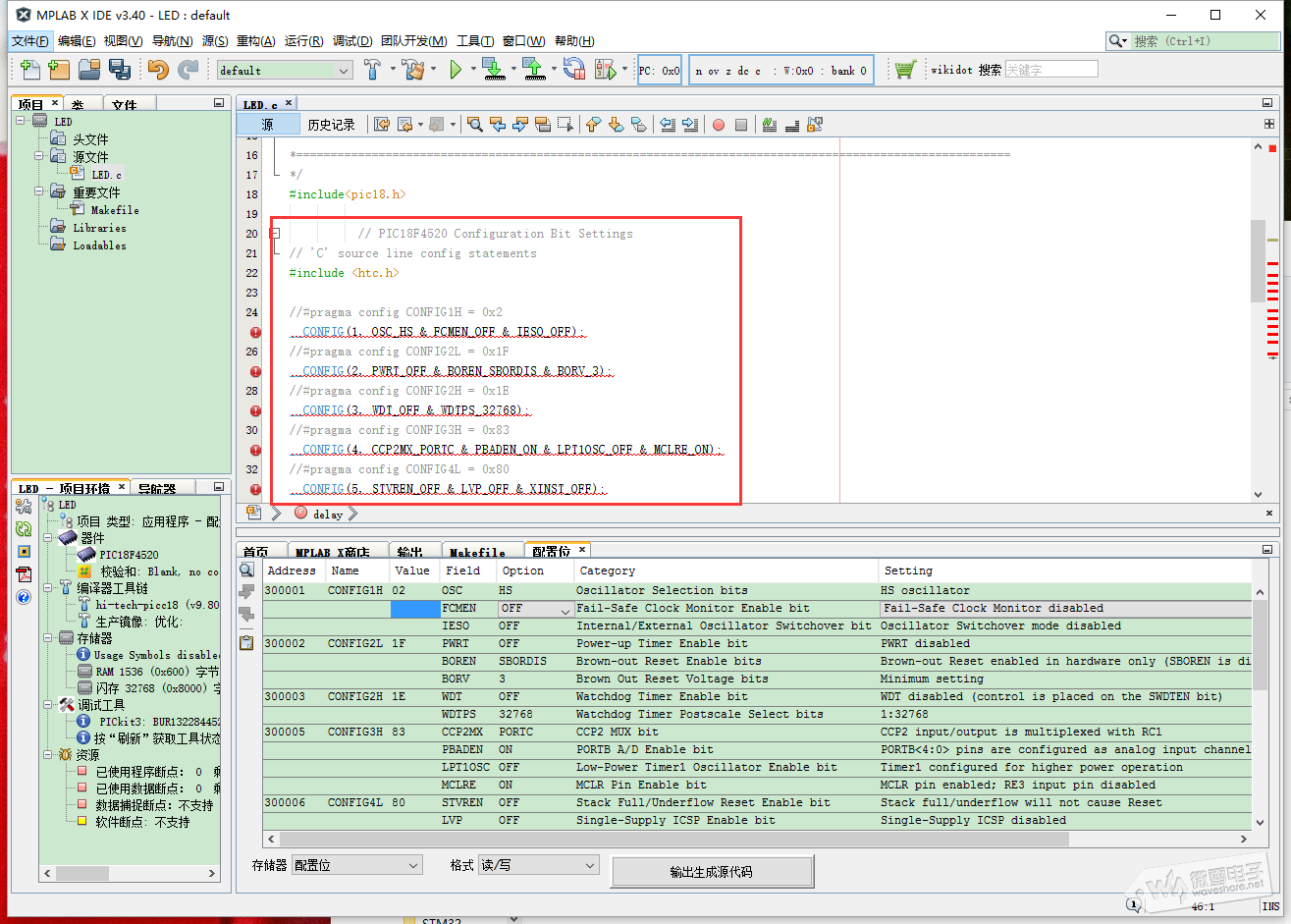1291x924 pixels.
Task: Read device memory with the upload arrow icon
Action: tap(533, 70)
